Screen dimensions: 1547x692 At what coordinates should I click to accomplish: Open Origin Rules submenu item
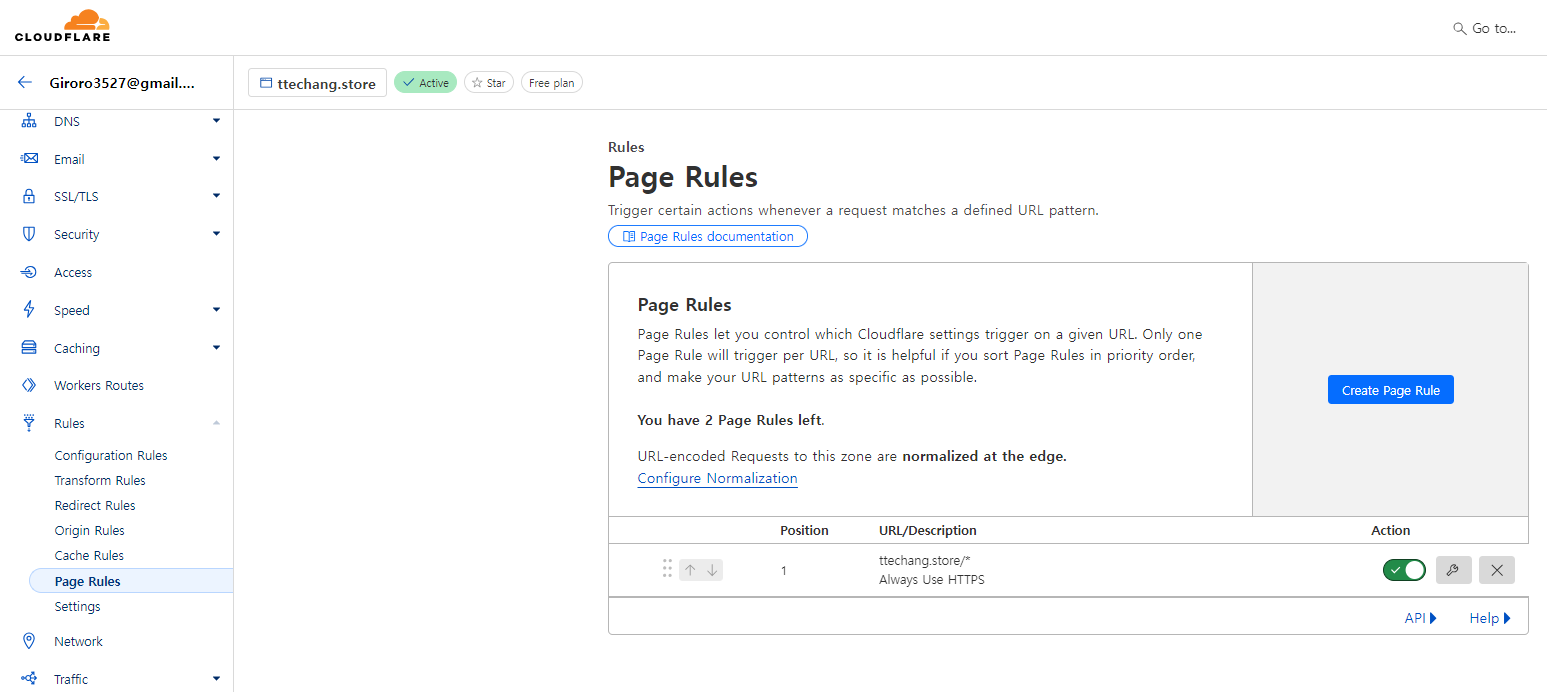tap(89, 530)
